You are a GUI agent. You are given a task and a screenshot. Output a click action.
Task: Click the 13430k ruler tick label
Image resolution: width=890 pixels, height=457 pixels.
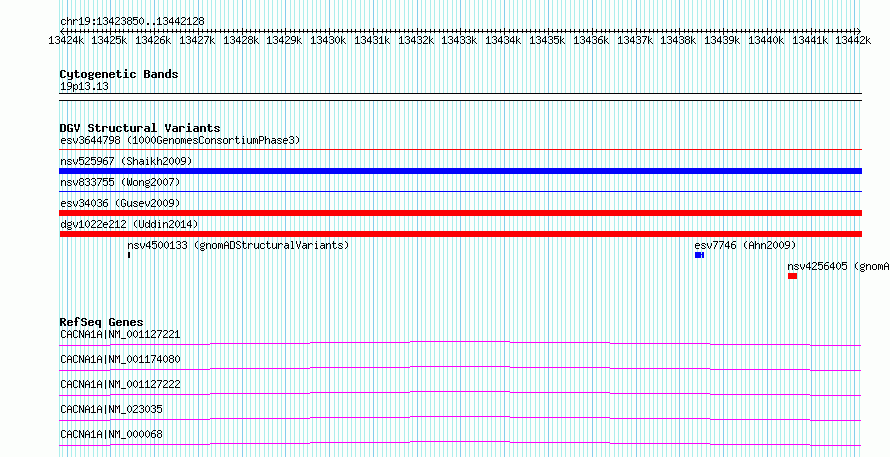[327, 40]
